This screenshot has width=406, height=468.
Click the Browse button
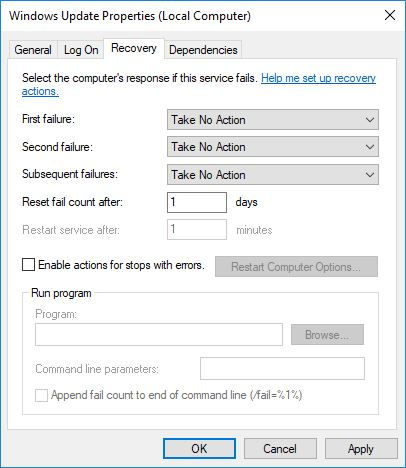(327, 335)
